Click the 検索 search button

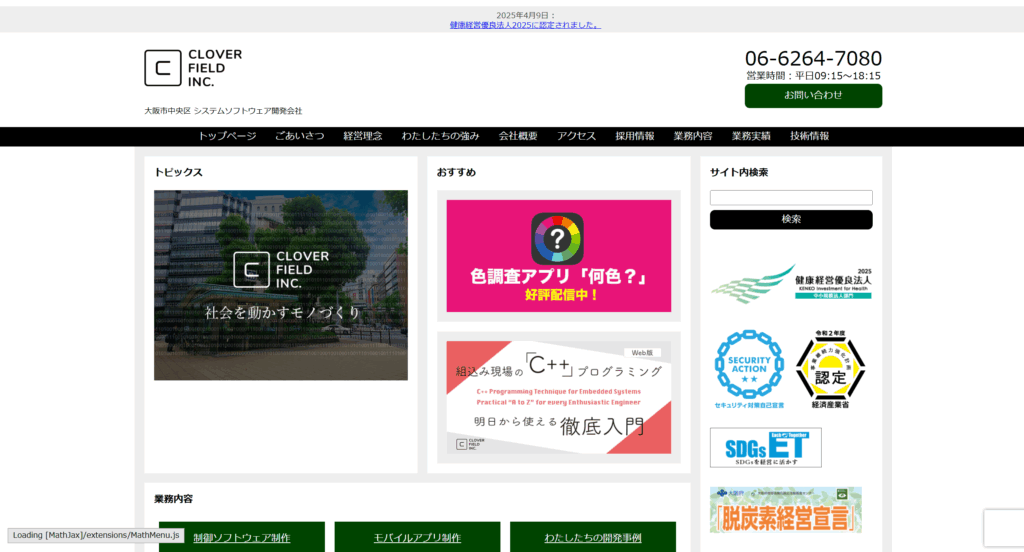coord(791,219)
